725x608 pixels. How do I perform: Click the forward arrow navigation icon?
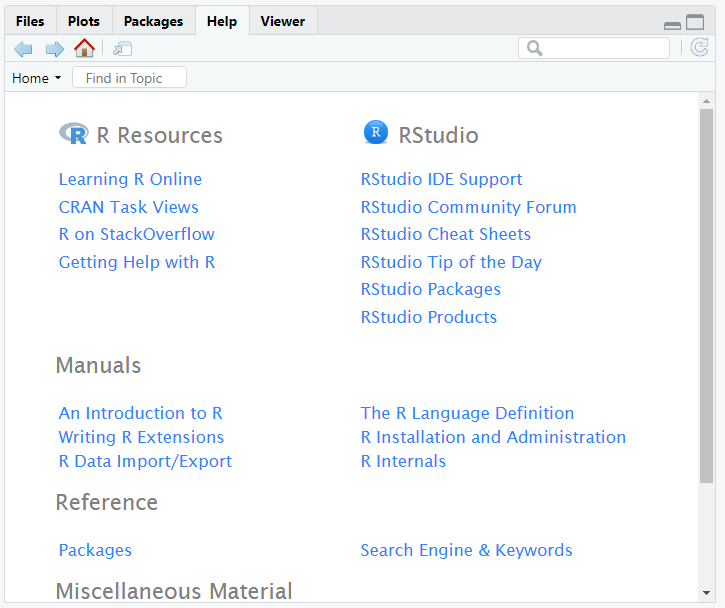pos(55,49)
